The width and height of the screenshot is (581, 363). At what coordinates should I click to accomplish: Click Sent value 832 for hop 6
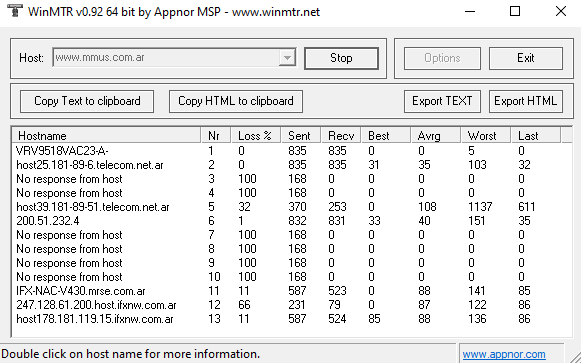click(x=298, y=221)
